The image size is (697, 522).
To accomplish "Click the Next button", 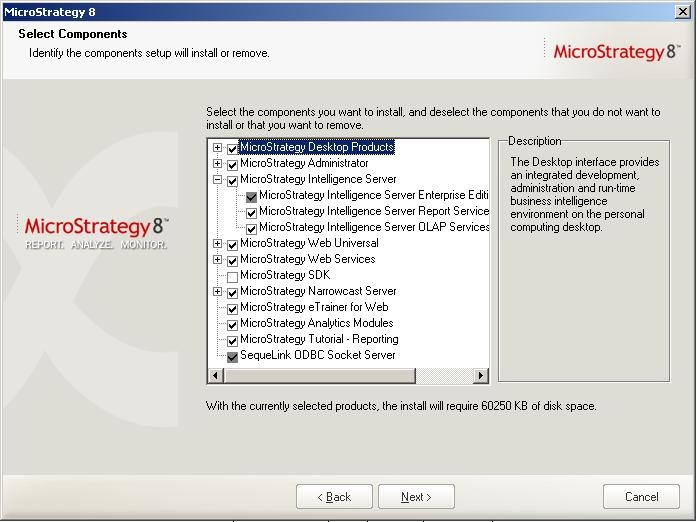I will pyautogui.click(x=416, y=497).
